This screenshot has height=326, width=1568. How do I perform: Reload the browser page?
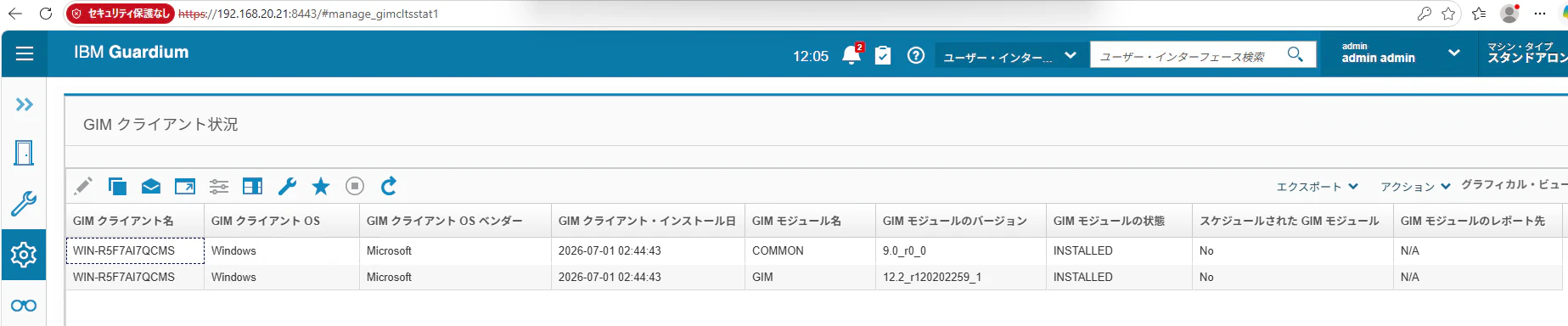(x=46, y=14)
